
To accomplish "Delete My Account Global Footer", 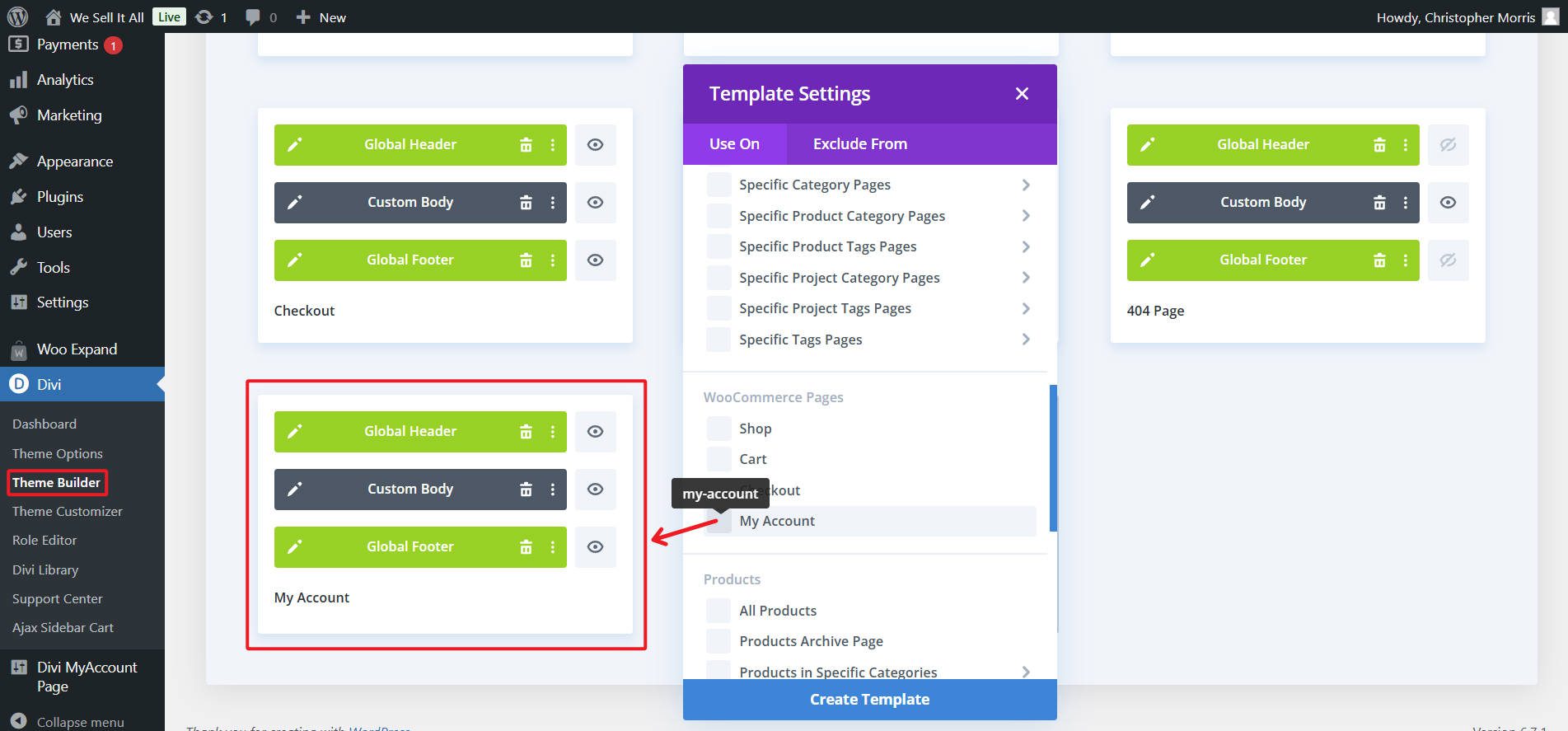I will coord(526,547).
